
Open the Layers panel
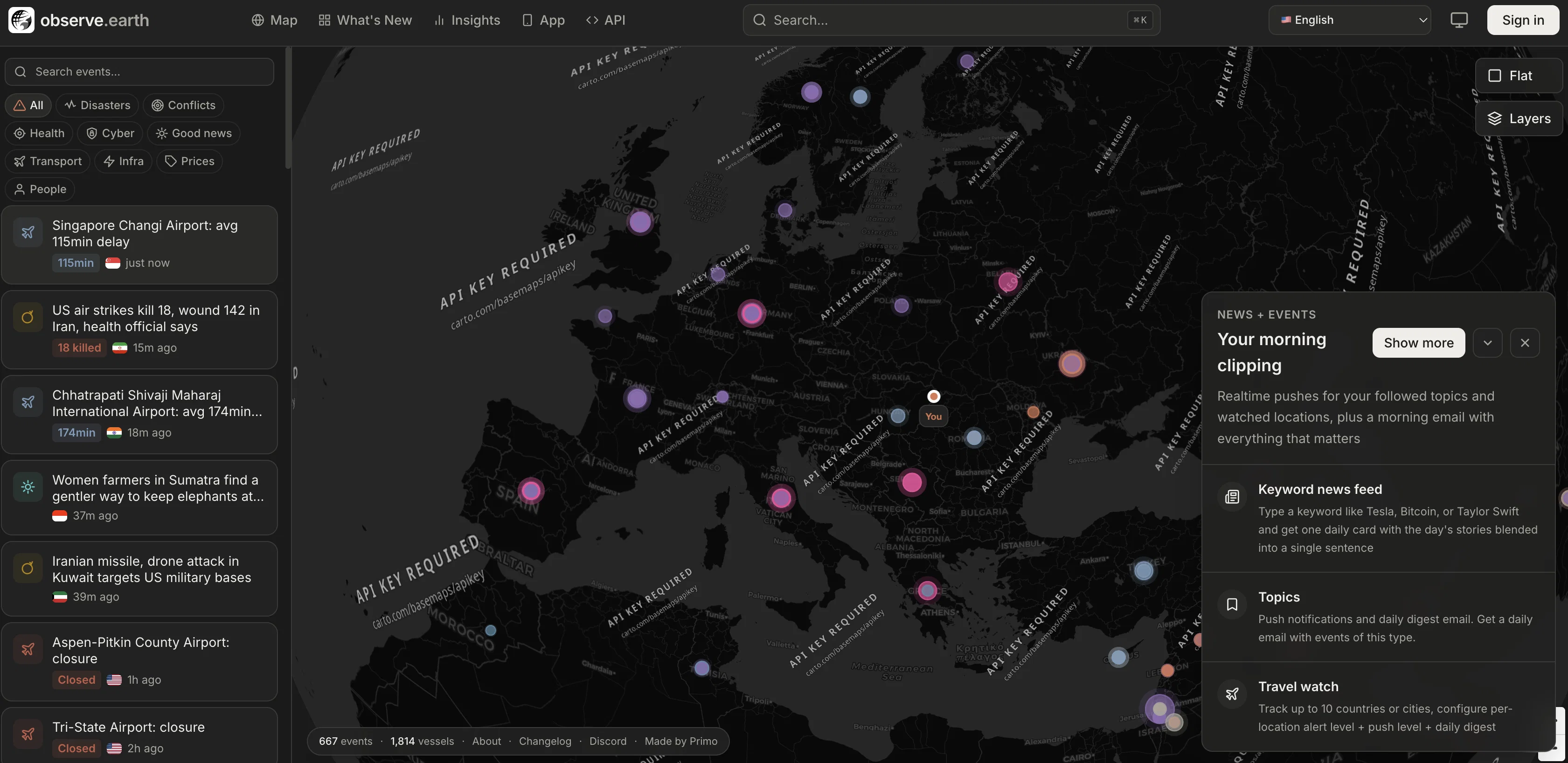[1519, 118]
